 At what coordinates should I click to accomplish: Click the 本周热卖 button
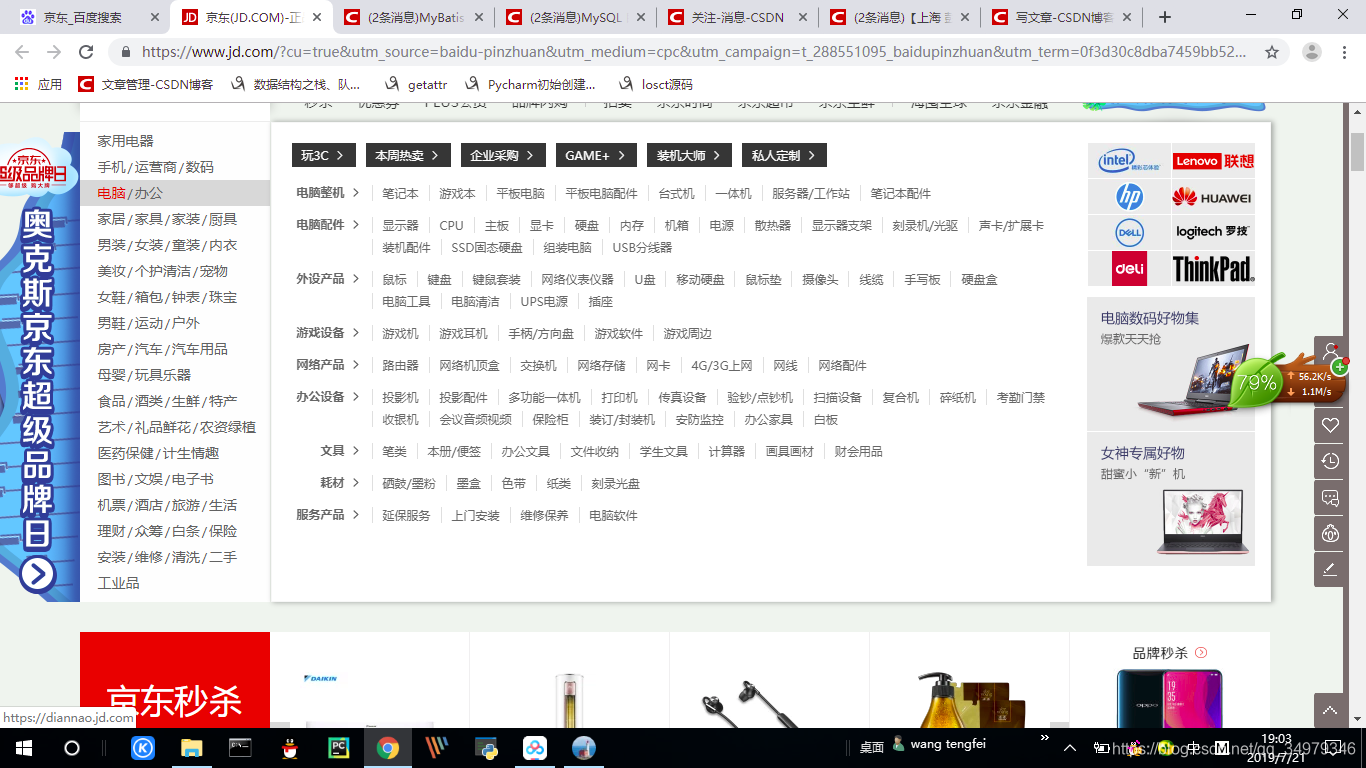(x=408, y=155)
